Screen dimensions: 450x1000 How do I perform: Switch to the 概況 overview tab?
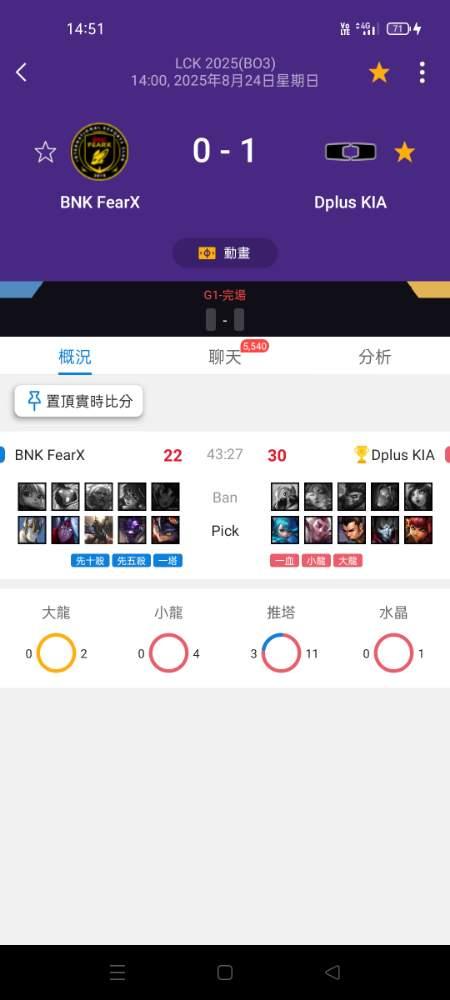[75, 357]
